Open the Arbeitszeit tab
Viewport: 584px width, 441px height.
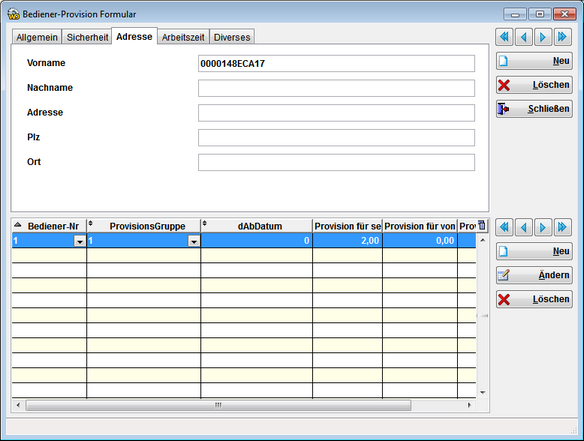click(x=183, y=37)
